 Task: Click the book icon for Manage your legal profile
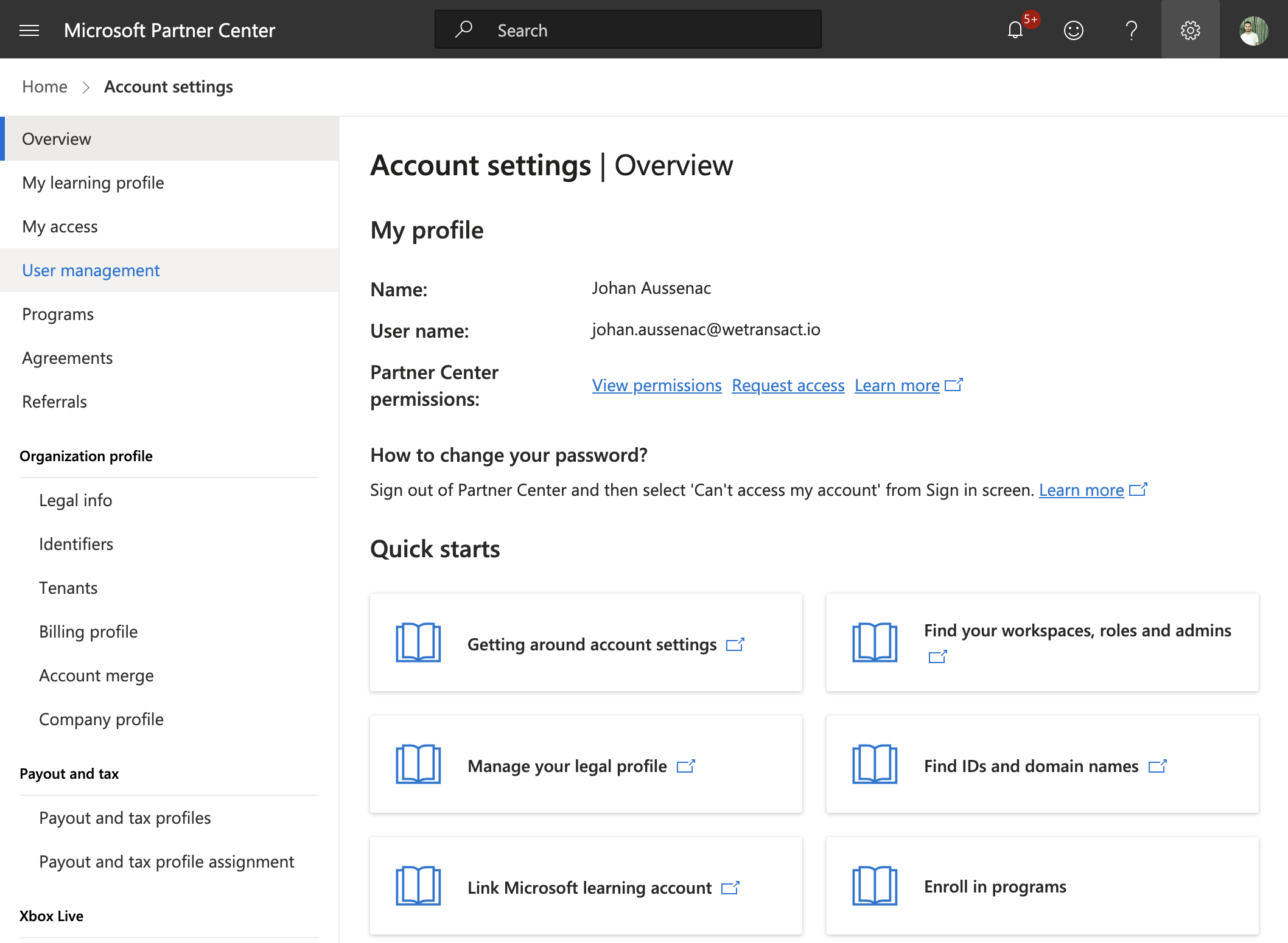tap(418, 764)
